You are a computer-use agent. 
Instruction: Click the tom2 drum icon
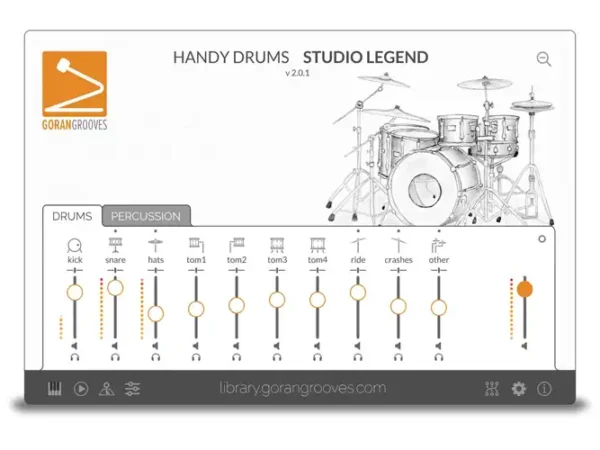click(237, 245)
